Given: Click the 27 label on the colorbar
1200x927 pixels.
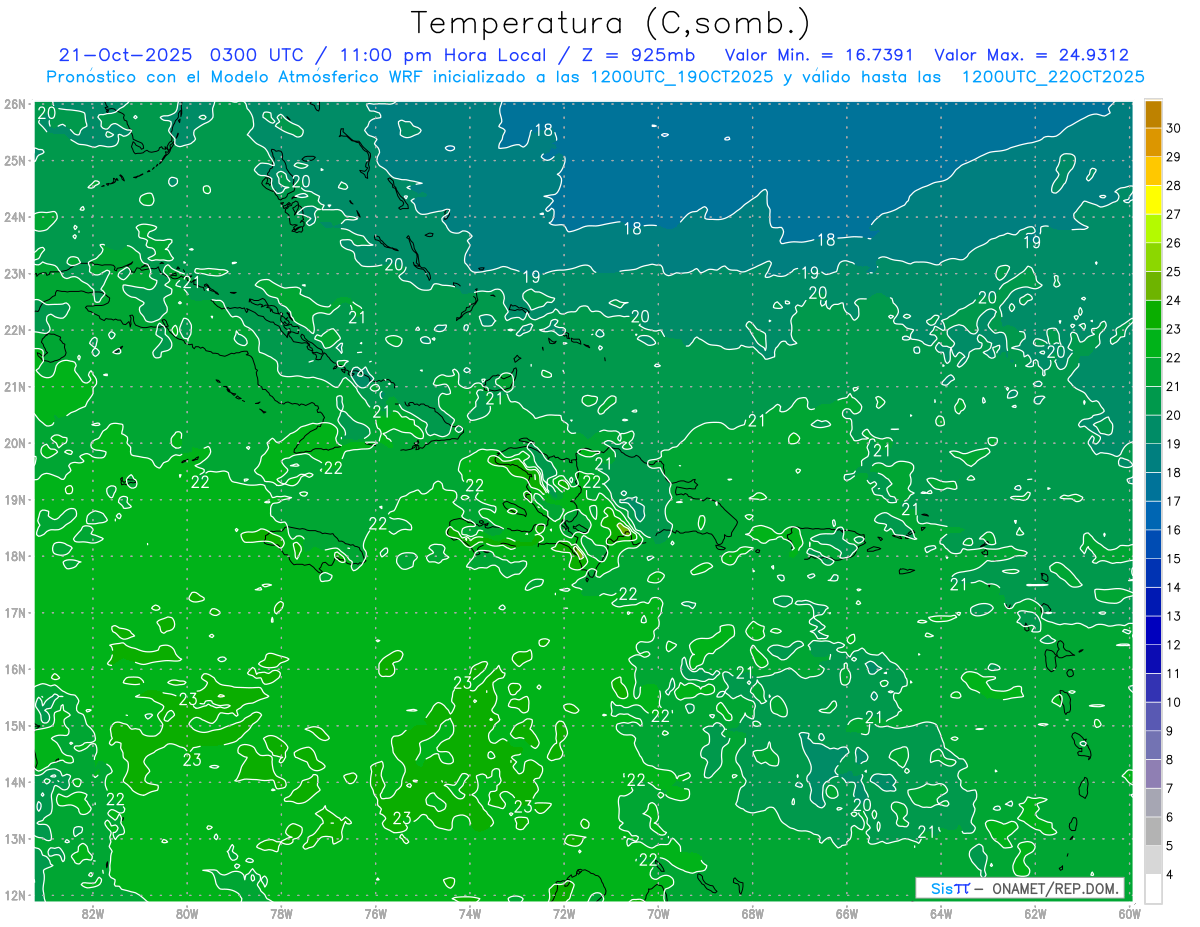Looking at the screenshot, I should pyautogui.click(x=1173, y=214).
